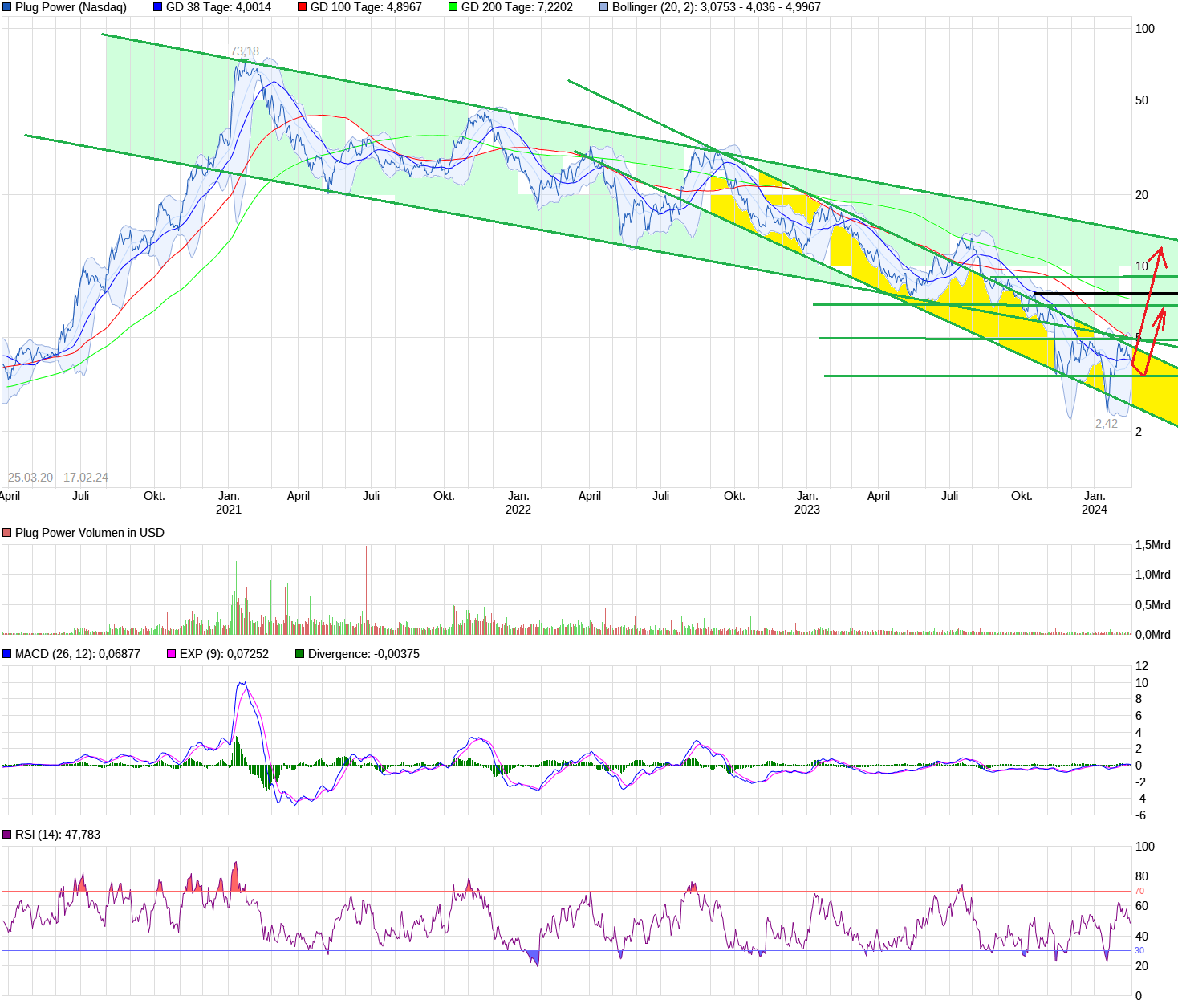Image resolution: width=1178 pixels, height=1008 pixels.
Task: Click the GD 200 Tage green legend square
Action: click(x=453, y=7)
